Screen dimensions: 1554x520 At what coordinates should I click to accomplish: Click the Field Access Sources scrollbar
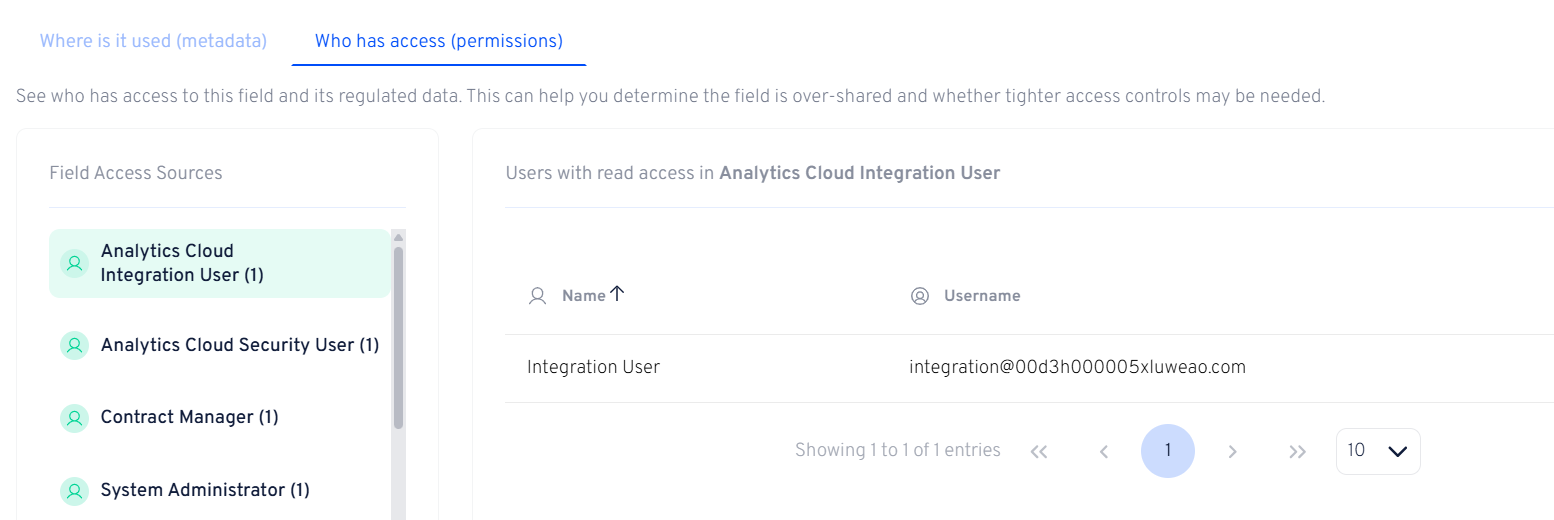[x=398, y=340]
